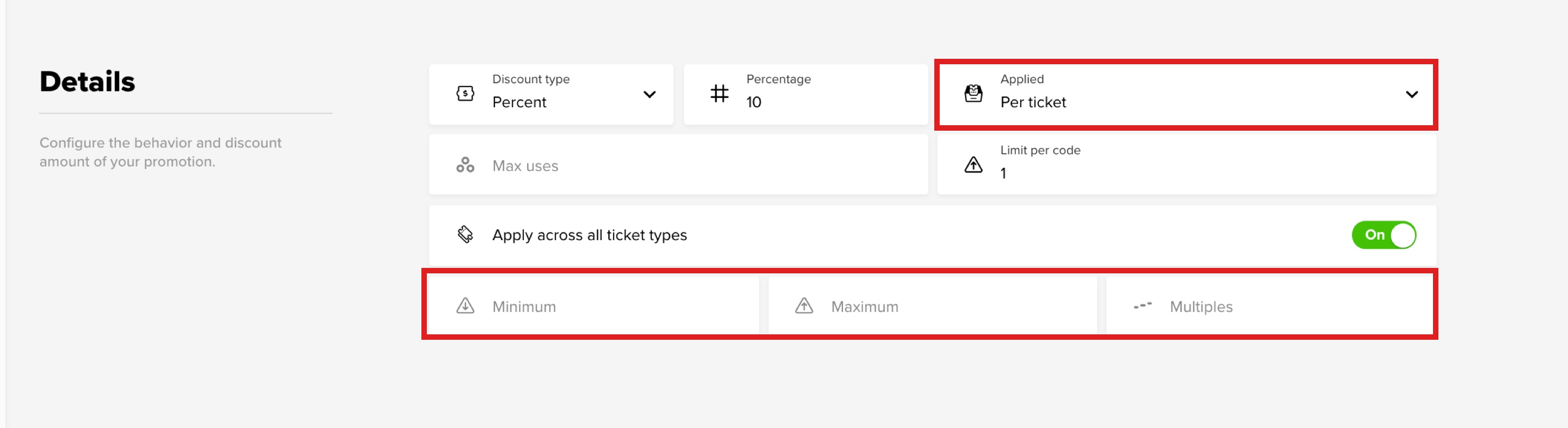Click the Max uses circles icon
The height and width of the screenshot is (428, 1568).
click(465, 165)
